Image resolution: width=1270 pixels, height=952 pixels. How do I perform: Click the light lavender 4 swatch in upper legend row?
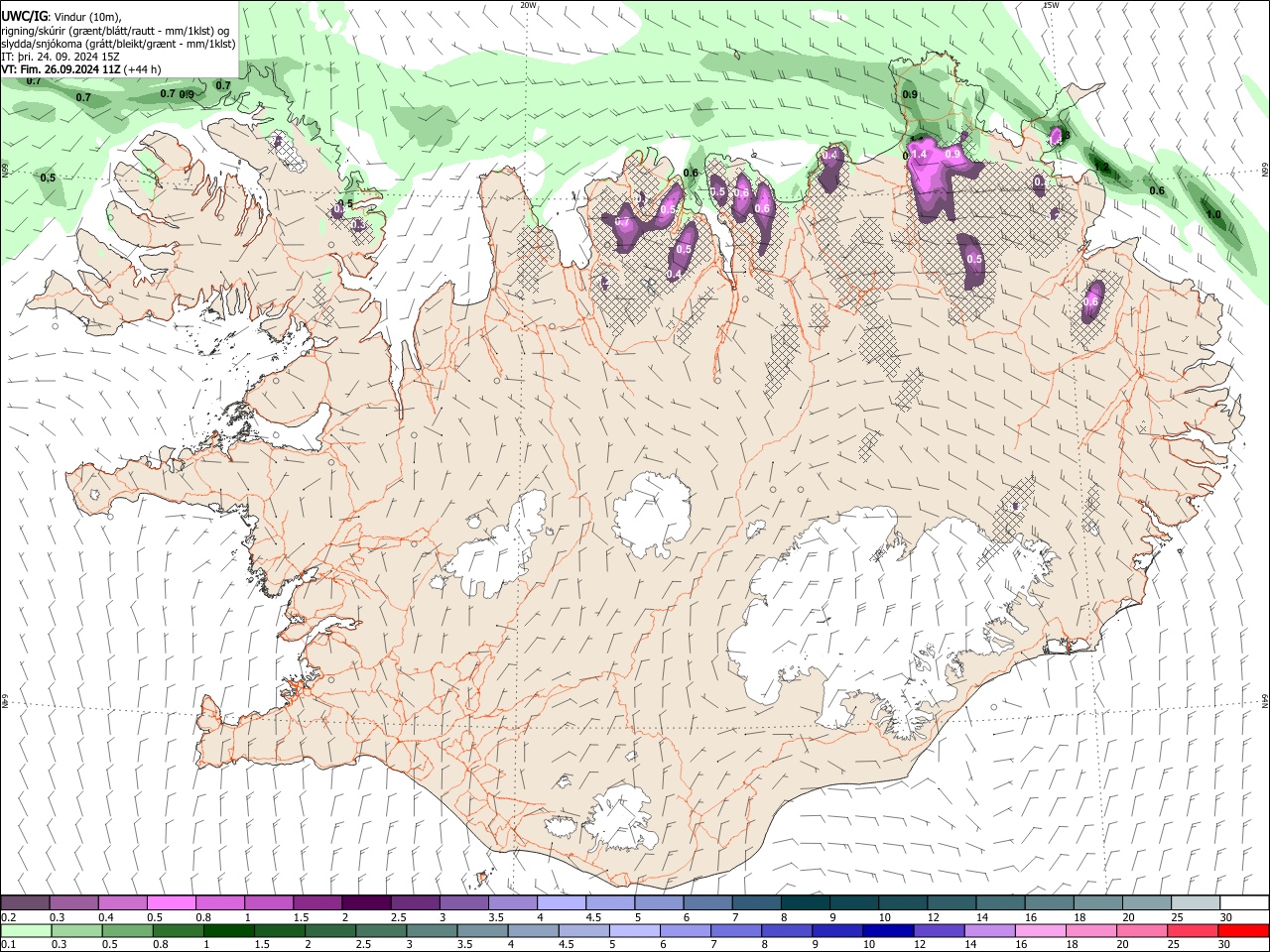[561, 903]
